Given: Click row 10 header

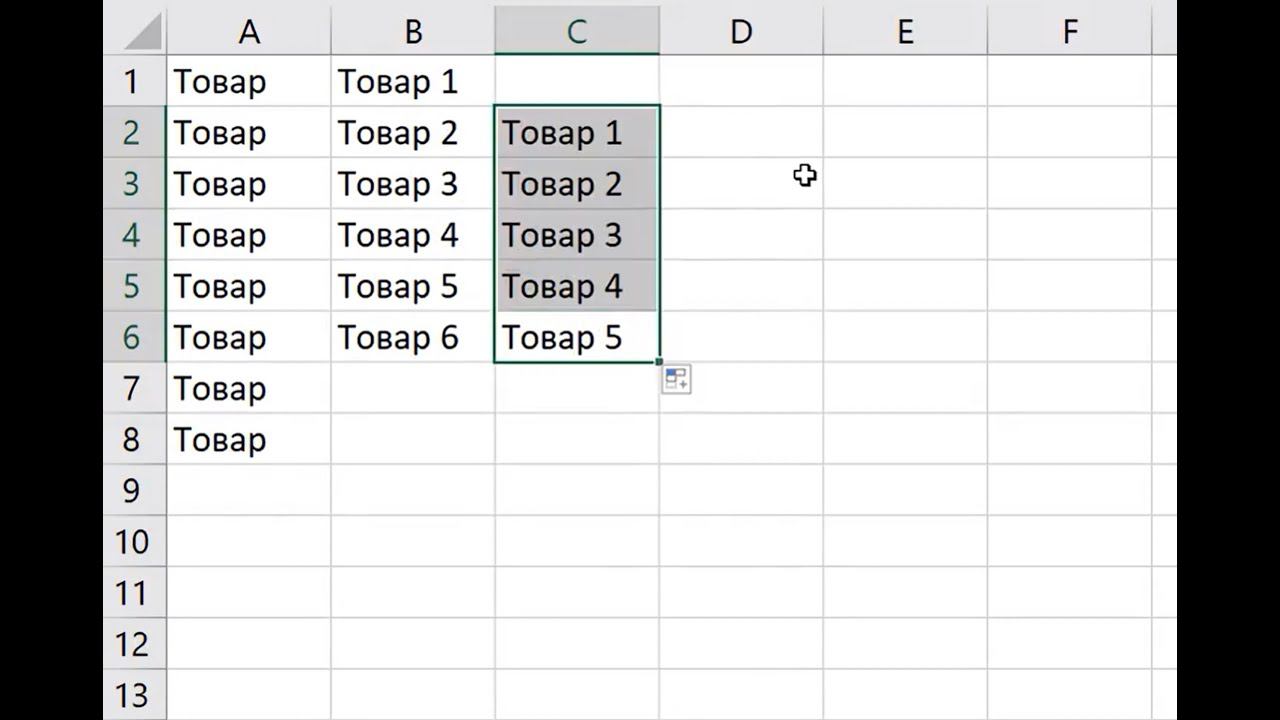Looking at the screenshot, I should pos(133,542).
